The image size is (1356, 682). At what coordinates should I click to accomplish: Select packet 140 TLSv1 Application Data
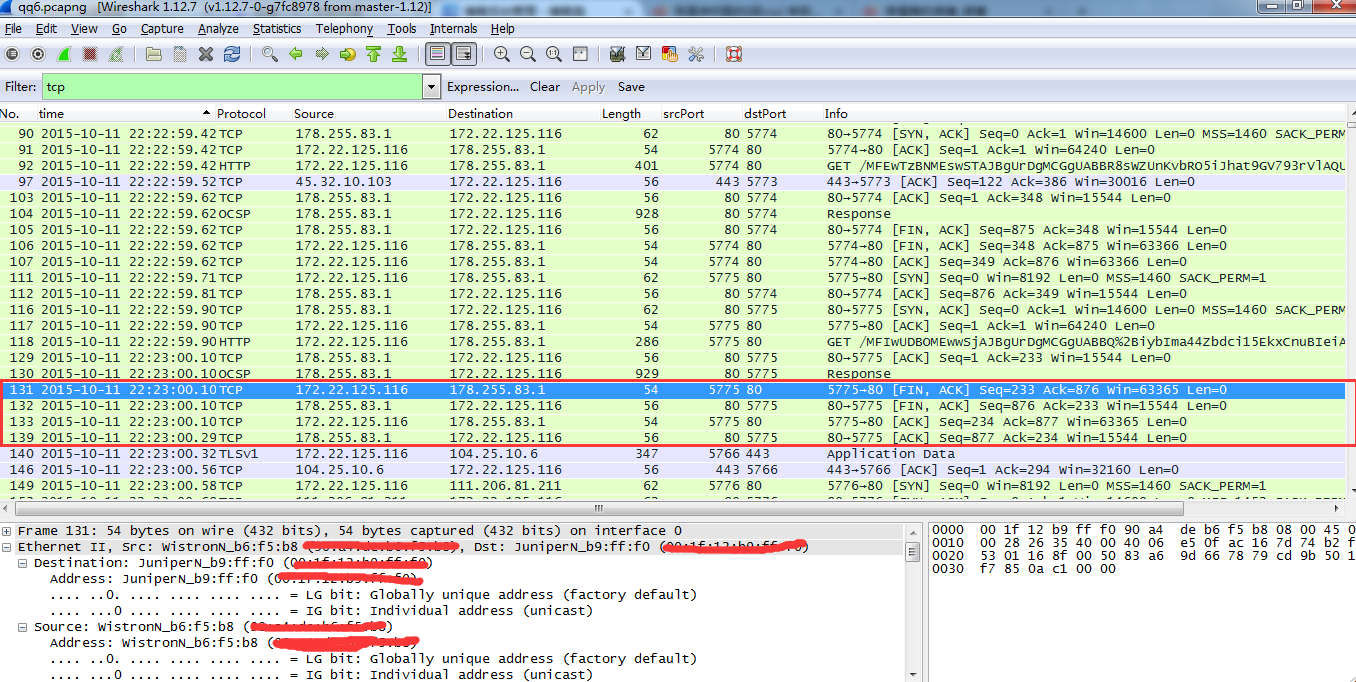point(673,454)
